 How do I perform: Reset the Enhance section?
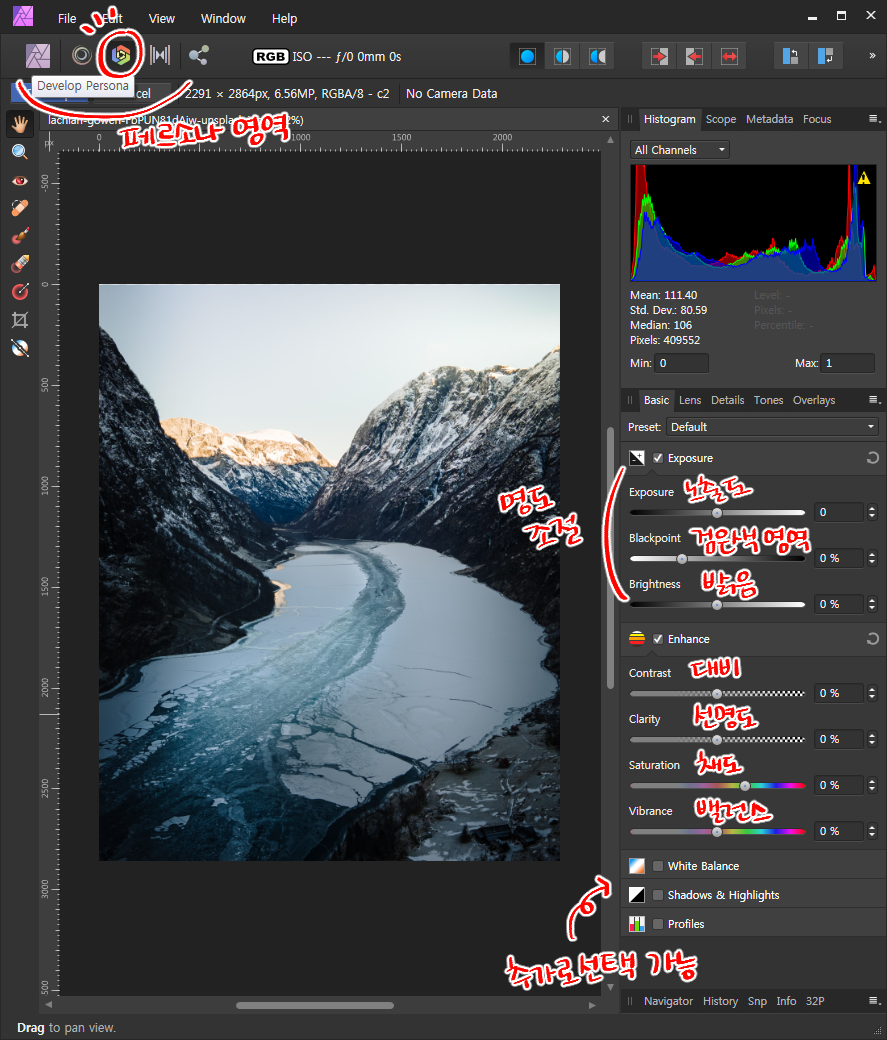click(x=872, y=639)
